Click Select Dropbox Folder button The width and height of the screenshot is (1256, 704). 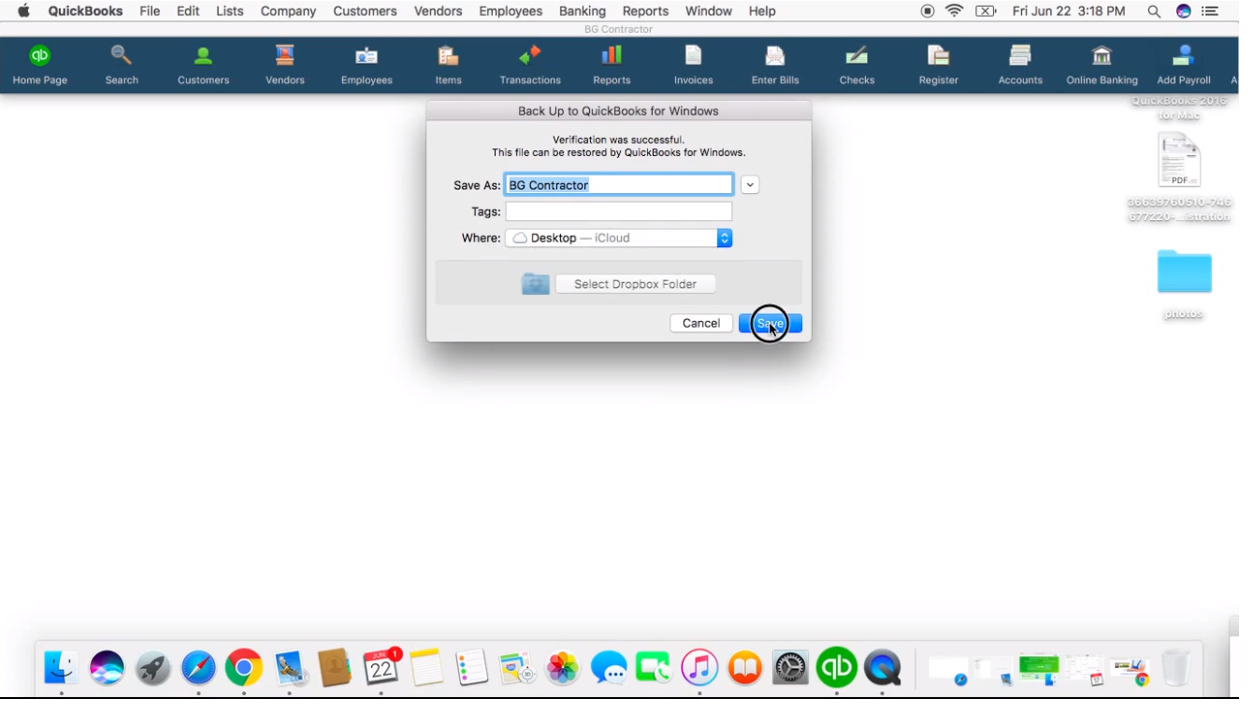pos(635,284)
